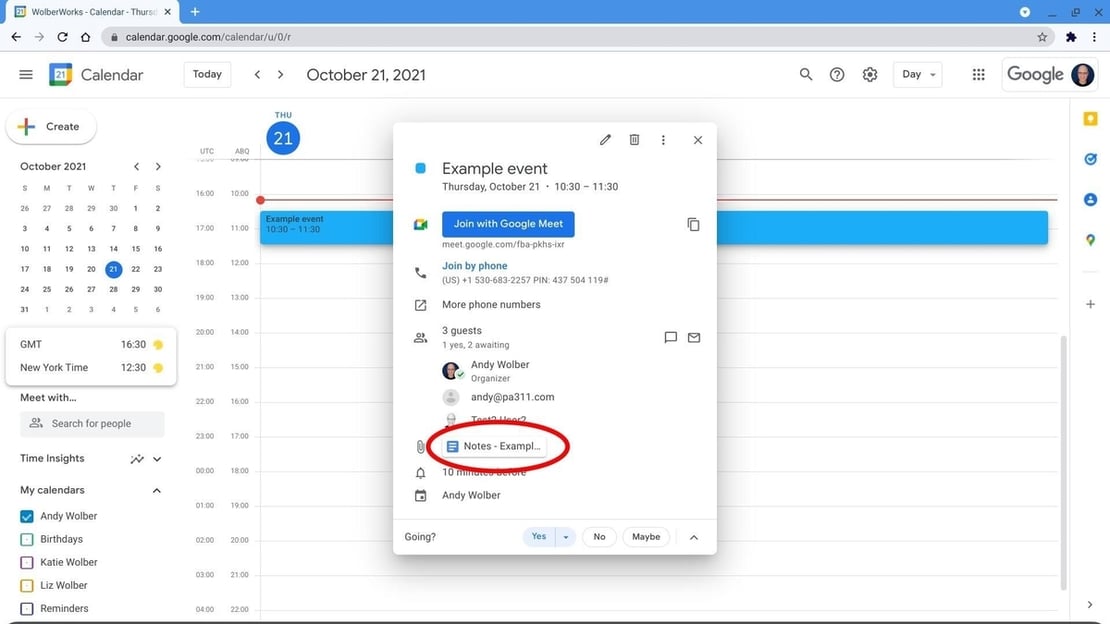
Task: Open the Notes - Example attachment
Action: pos(494,446)
